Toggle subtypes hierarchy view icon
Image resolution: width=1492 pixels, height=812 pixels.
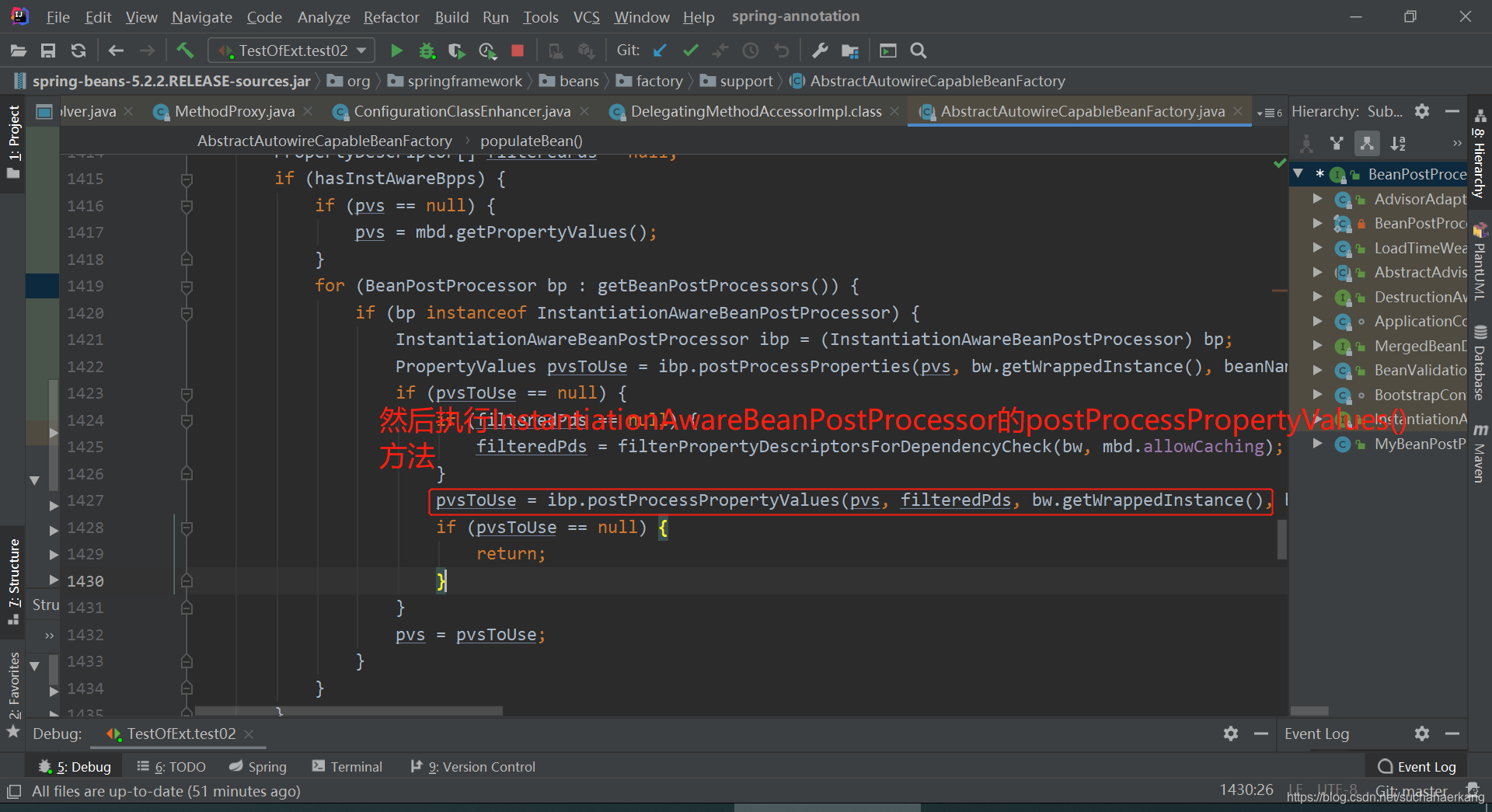coord(1367,143)
